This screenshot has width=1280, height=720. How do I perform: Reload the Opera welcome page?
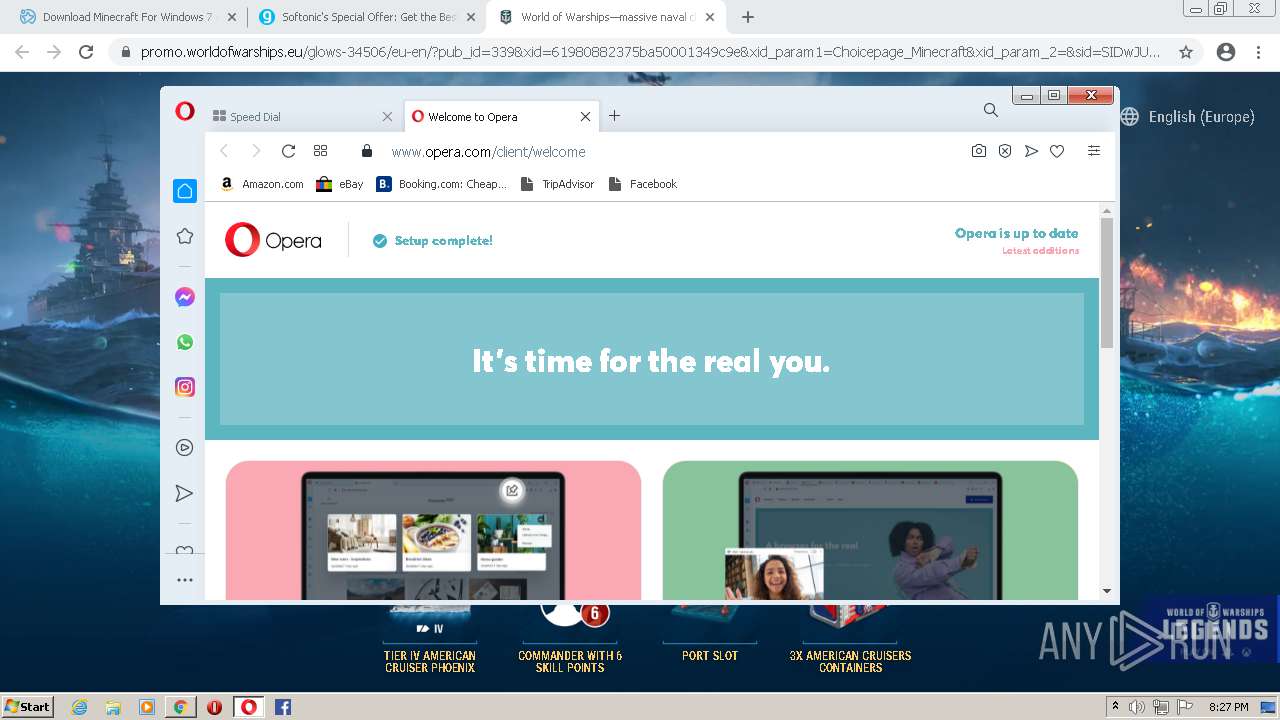[x=288, y=151]
